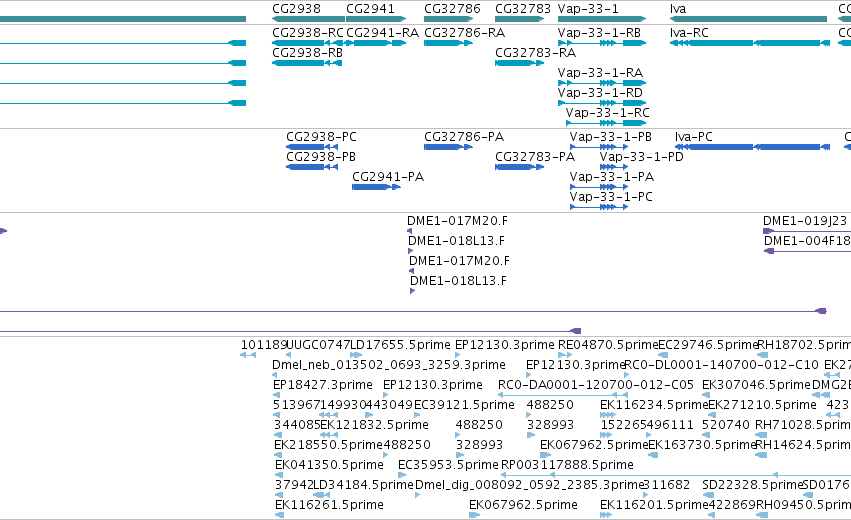This screenshot has height=520, width=851.
Task: Click protein Vap-33-1-PD
Action: pyautogui.click(x=642, y=157)
